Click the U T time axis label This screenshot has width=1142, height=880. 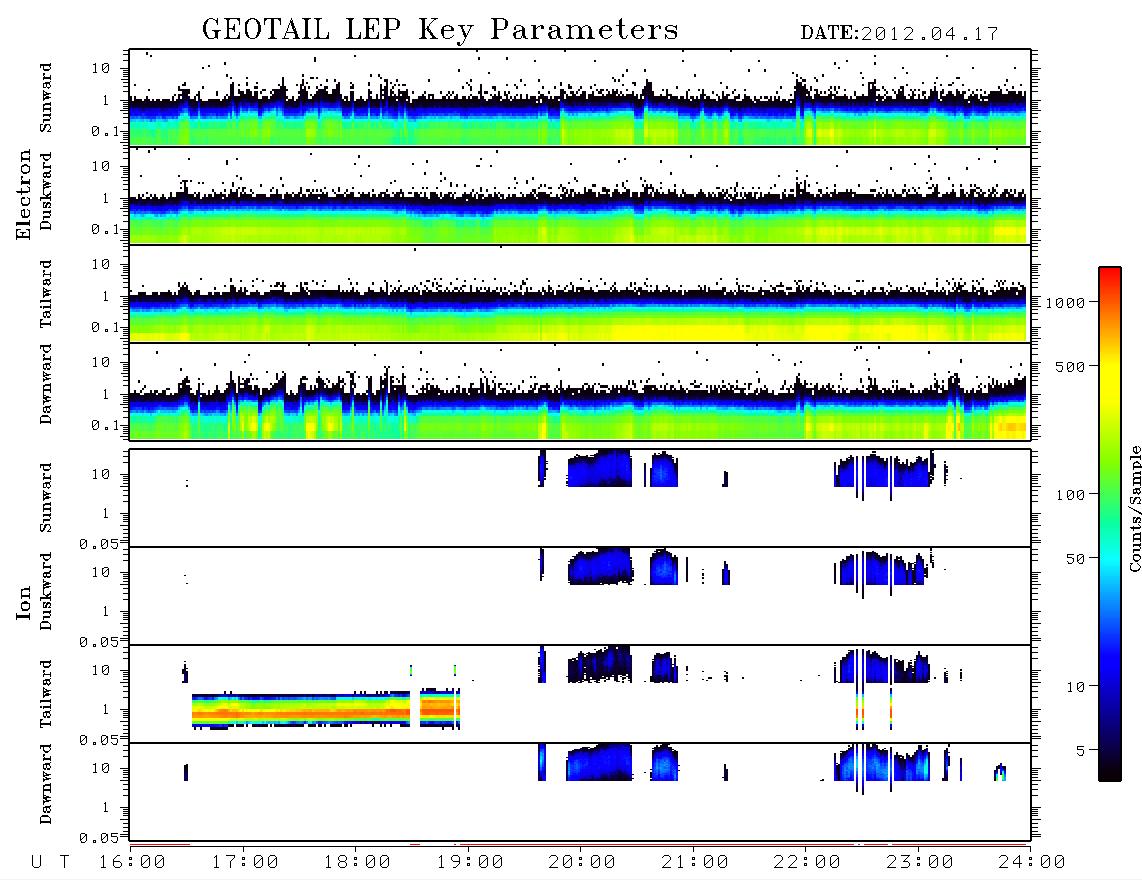tap(50, 862)
